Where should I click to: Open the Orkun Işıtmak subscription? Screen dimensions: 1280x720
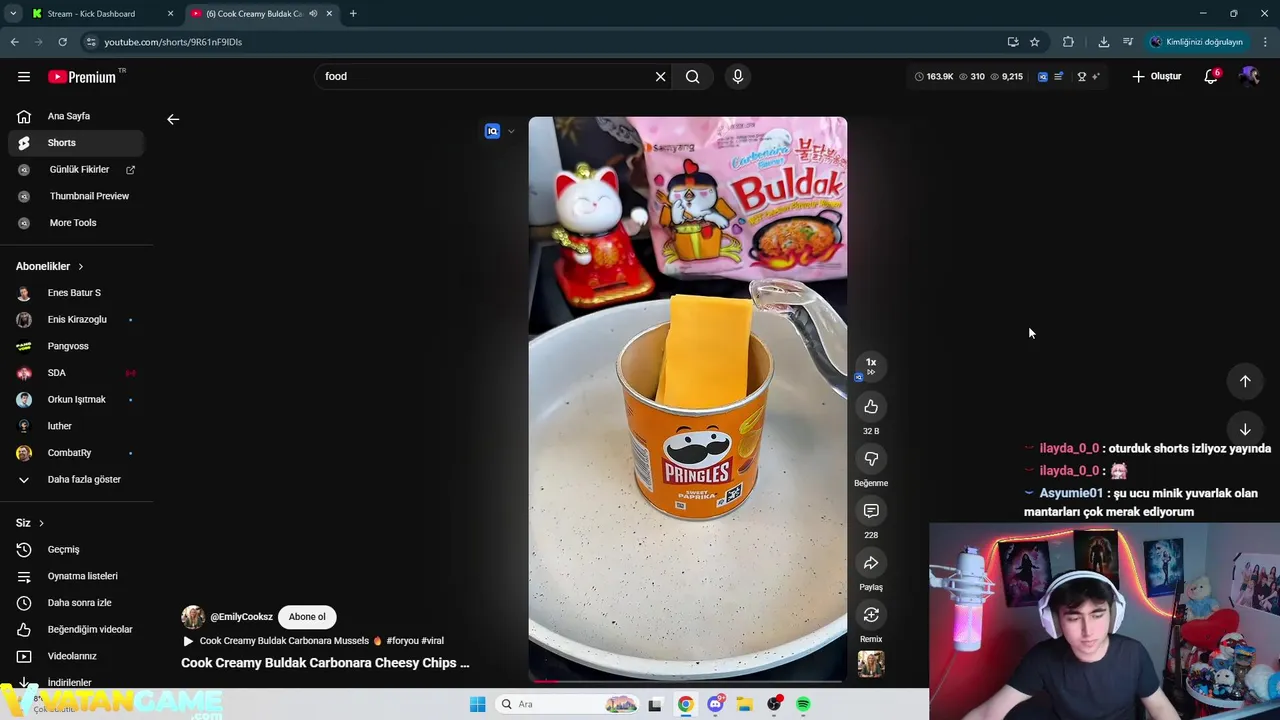click(x=76, y=400)
